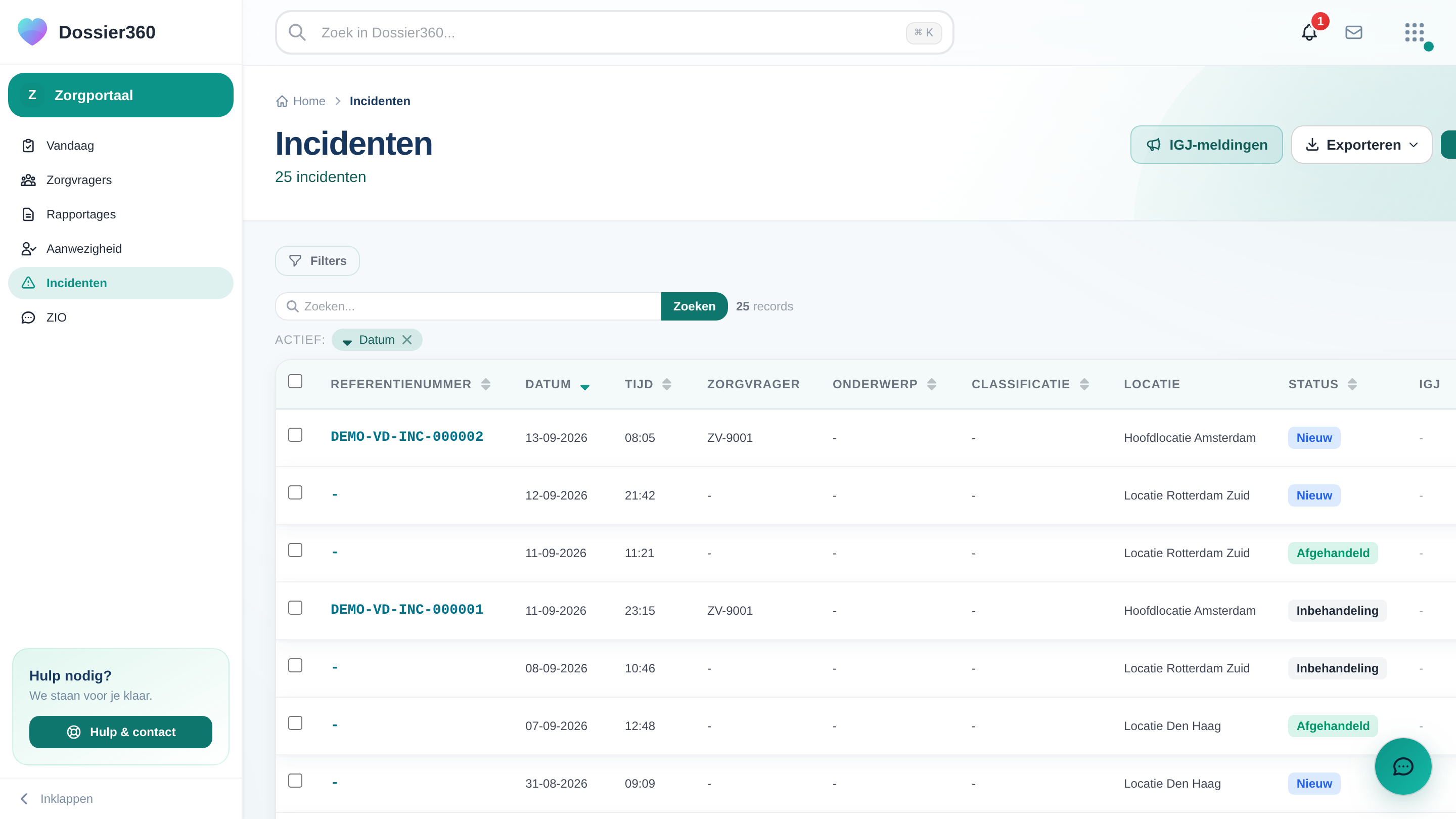Focus the Zoeken... table search field

[x=468, y=306]
